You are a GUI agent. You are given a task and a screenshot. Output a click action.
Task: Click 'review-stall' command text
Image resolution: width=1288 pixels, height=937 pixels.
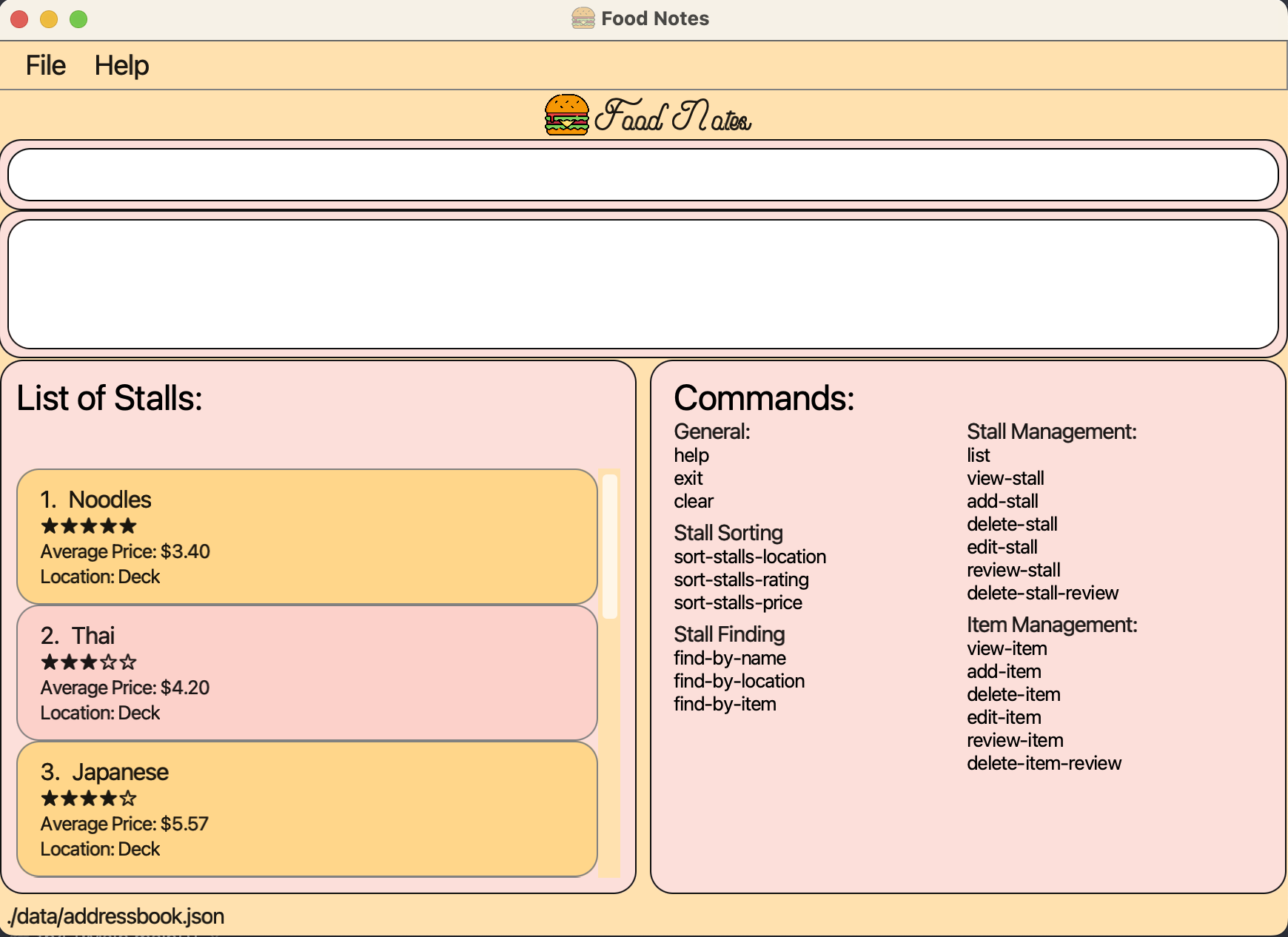coord(1013,570)
